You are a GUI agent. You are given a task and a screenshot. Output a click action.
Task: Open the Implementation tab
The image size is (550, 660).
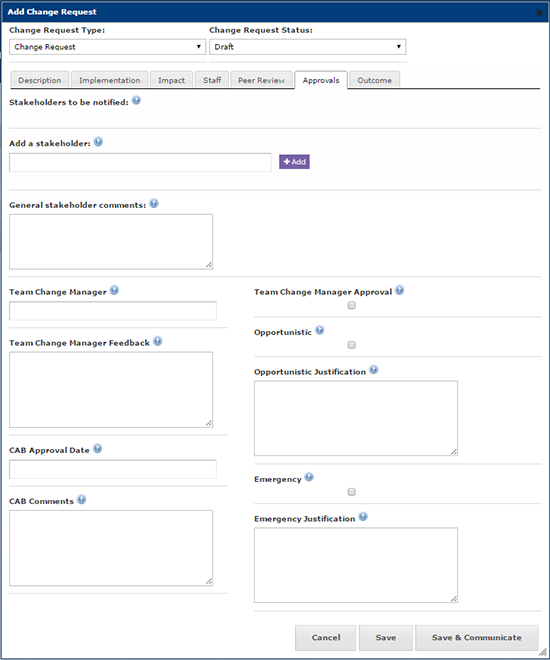(x=109, y=80)
